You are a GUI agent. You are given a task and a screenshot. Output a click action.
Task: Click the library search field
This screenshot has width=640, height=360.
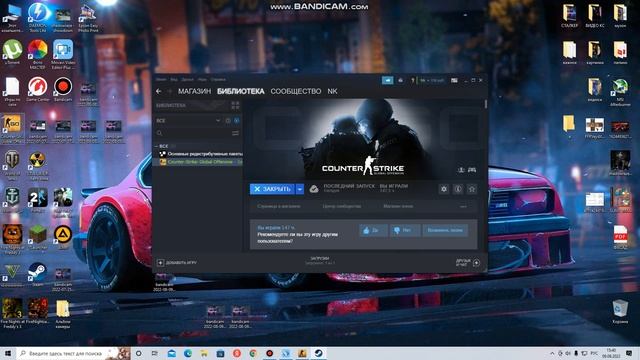[193, 133]
